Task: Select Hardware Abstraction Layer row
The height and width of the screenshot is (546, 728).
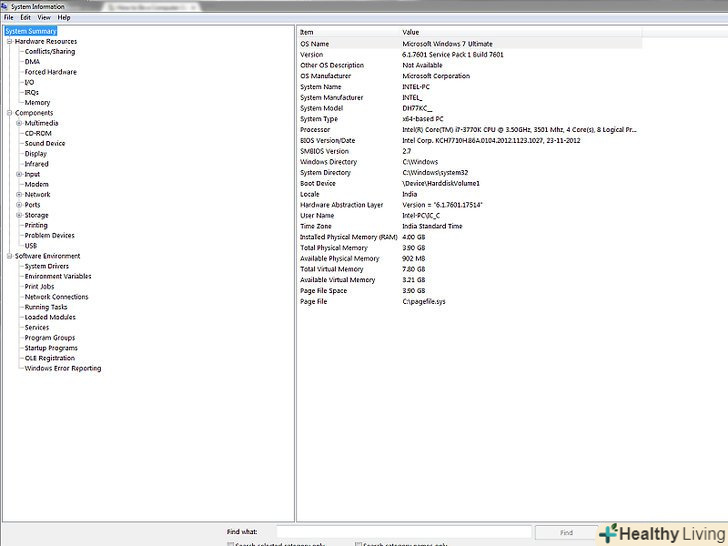Action: (469, 205)
